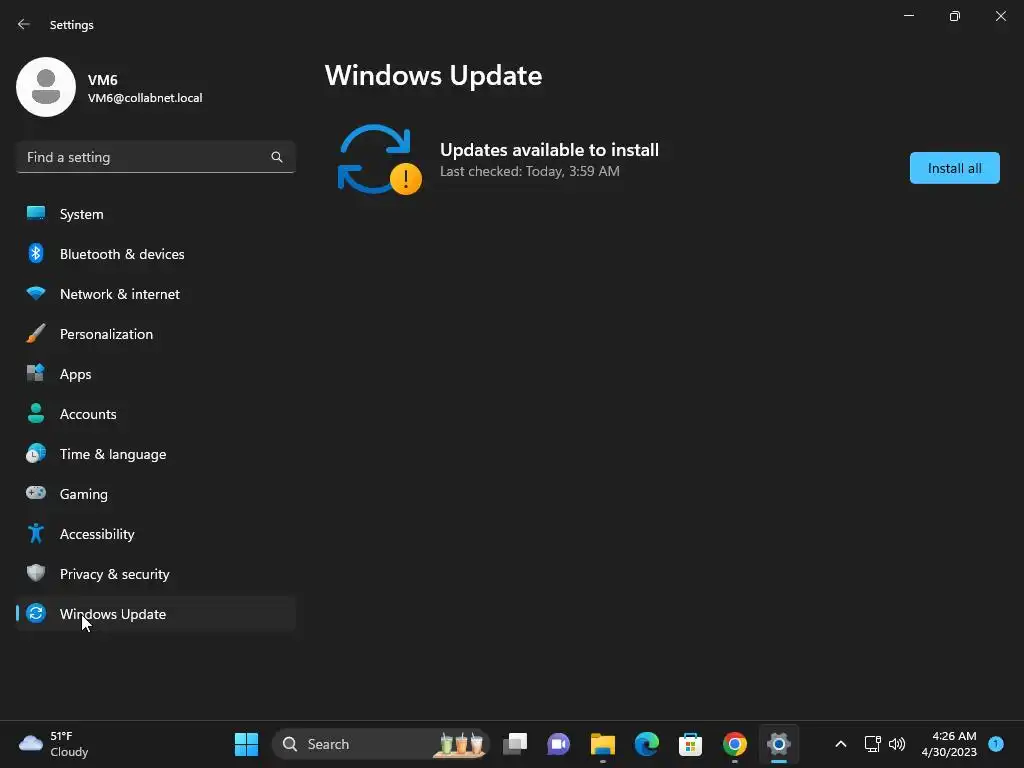
Task: Open the clock showing 4:26 AM 4/30/2023
Action: click(950, 744)
